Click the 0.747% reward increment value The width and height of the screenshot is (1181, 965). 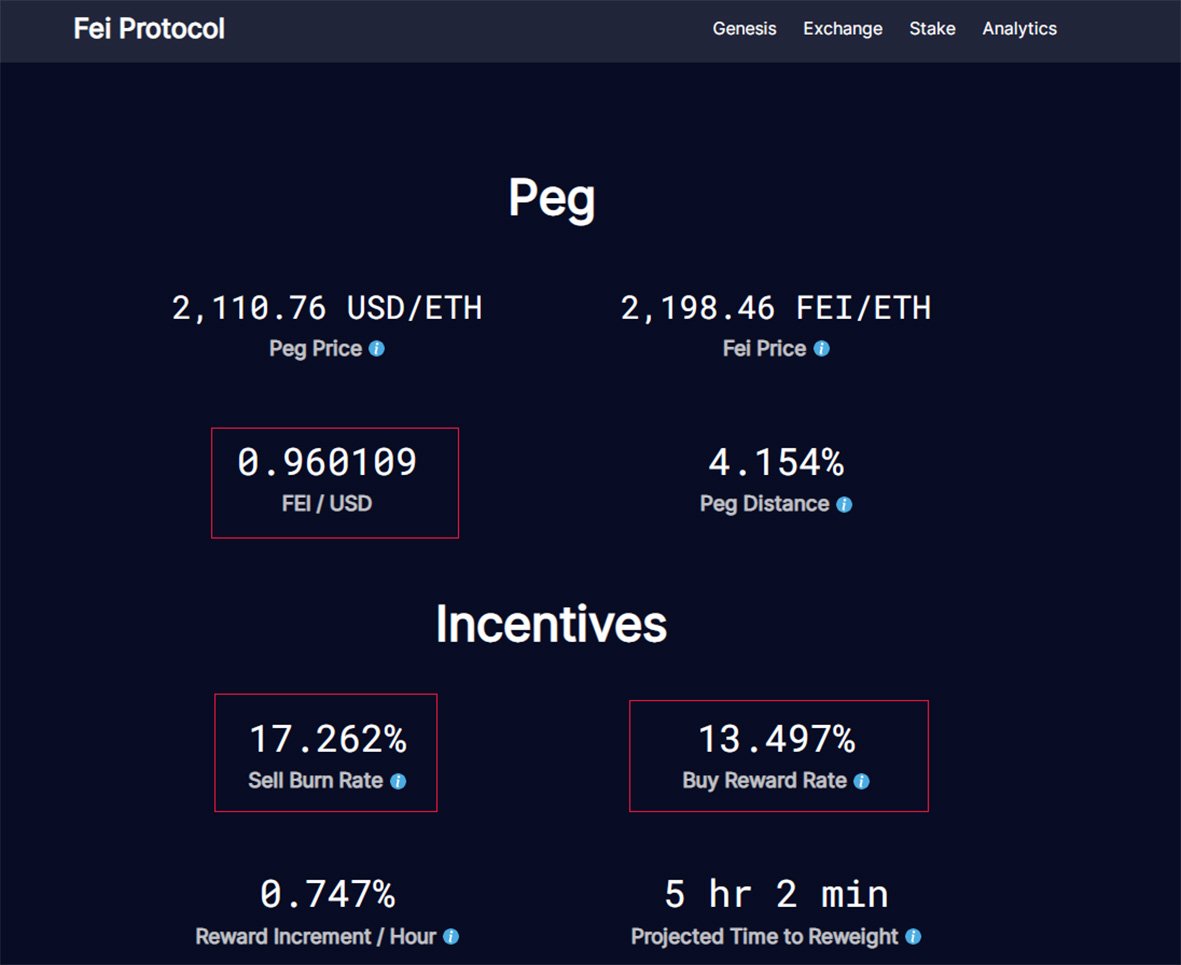click(327, 894)
